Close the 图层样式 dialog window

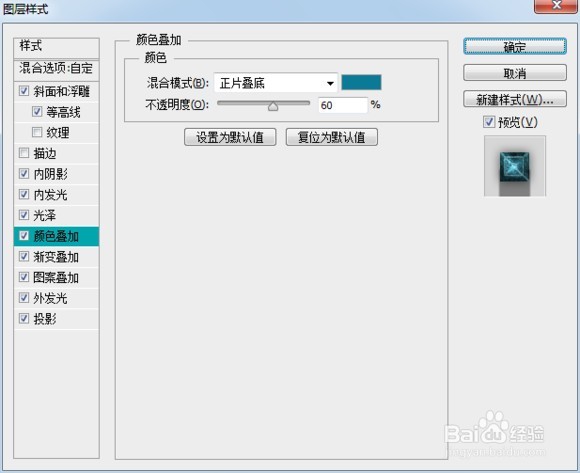pyautogui.click(x=556, y=6)
